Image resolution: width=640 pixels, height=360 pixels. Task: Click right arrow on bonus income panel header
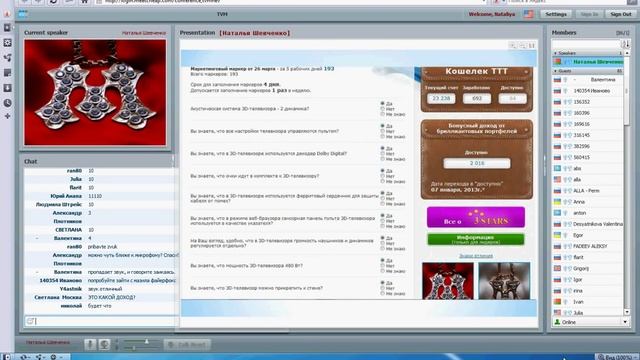[x=527, y=130]
